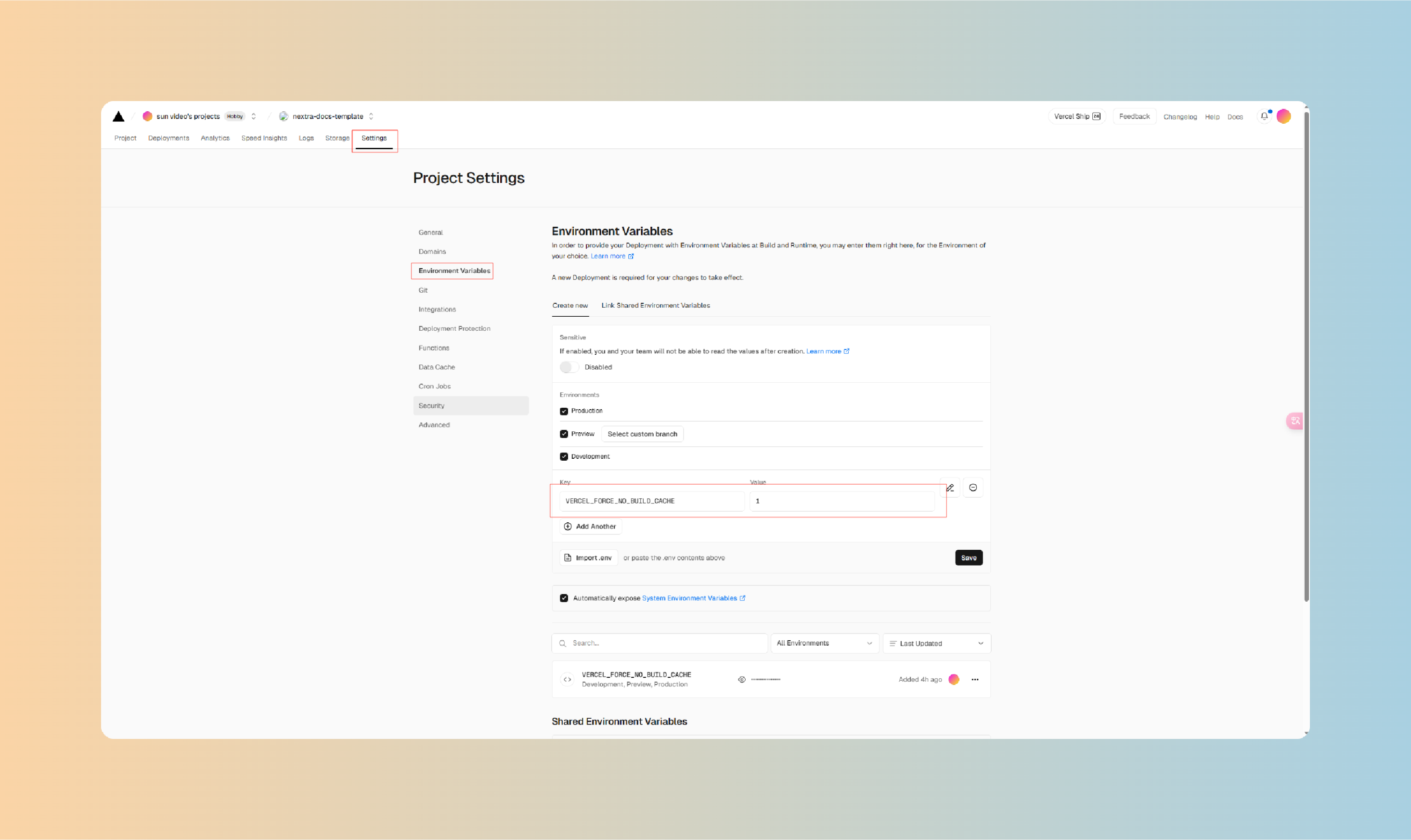Open the Logs tab
Viewport: 1411px width, 840px height.
(306, 138)
